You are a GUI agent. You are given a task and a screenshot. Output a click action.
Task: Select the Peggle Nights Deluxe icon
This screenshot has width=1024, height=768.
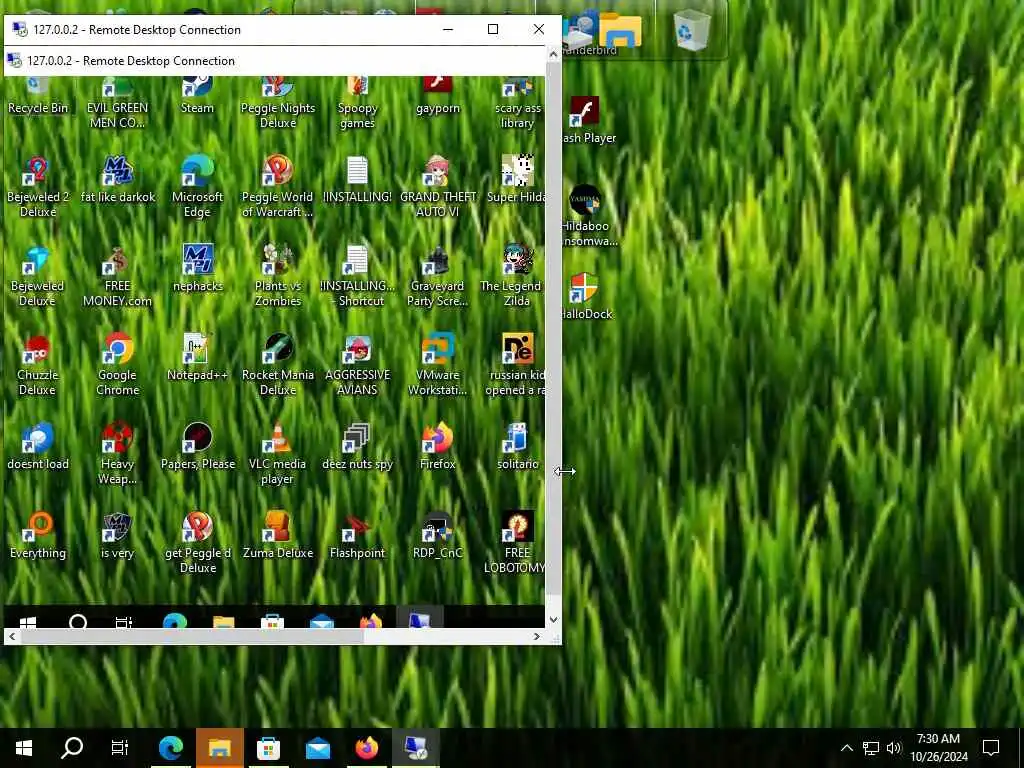click(x=278, y=103)
